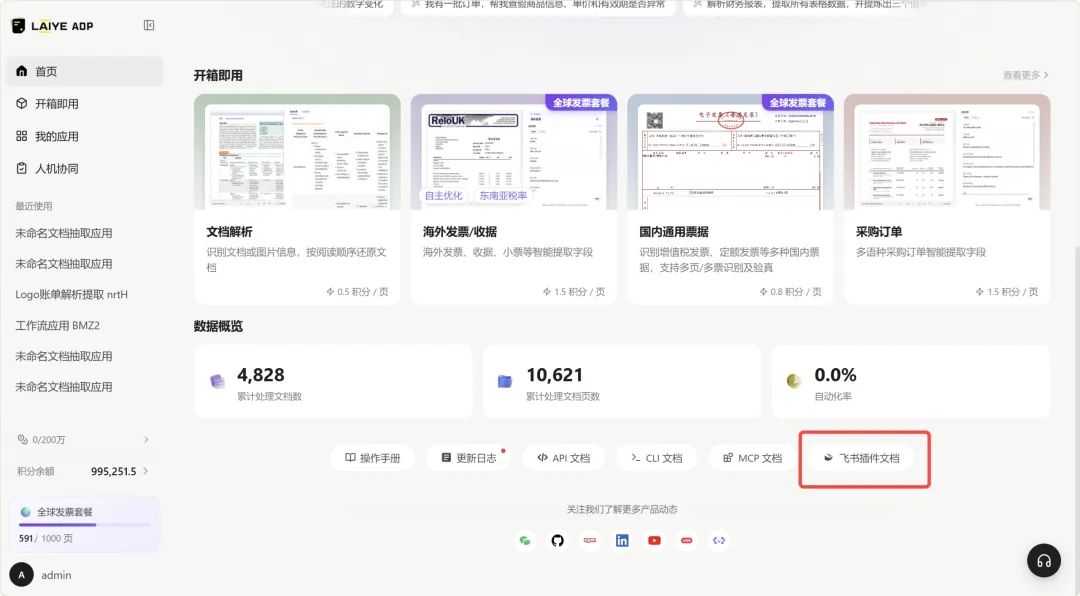Click the 10,621 累计处理文档页数 value
1080x596 pixels.
(554, 375)
